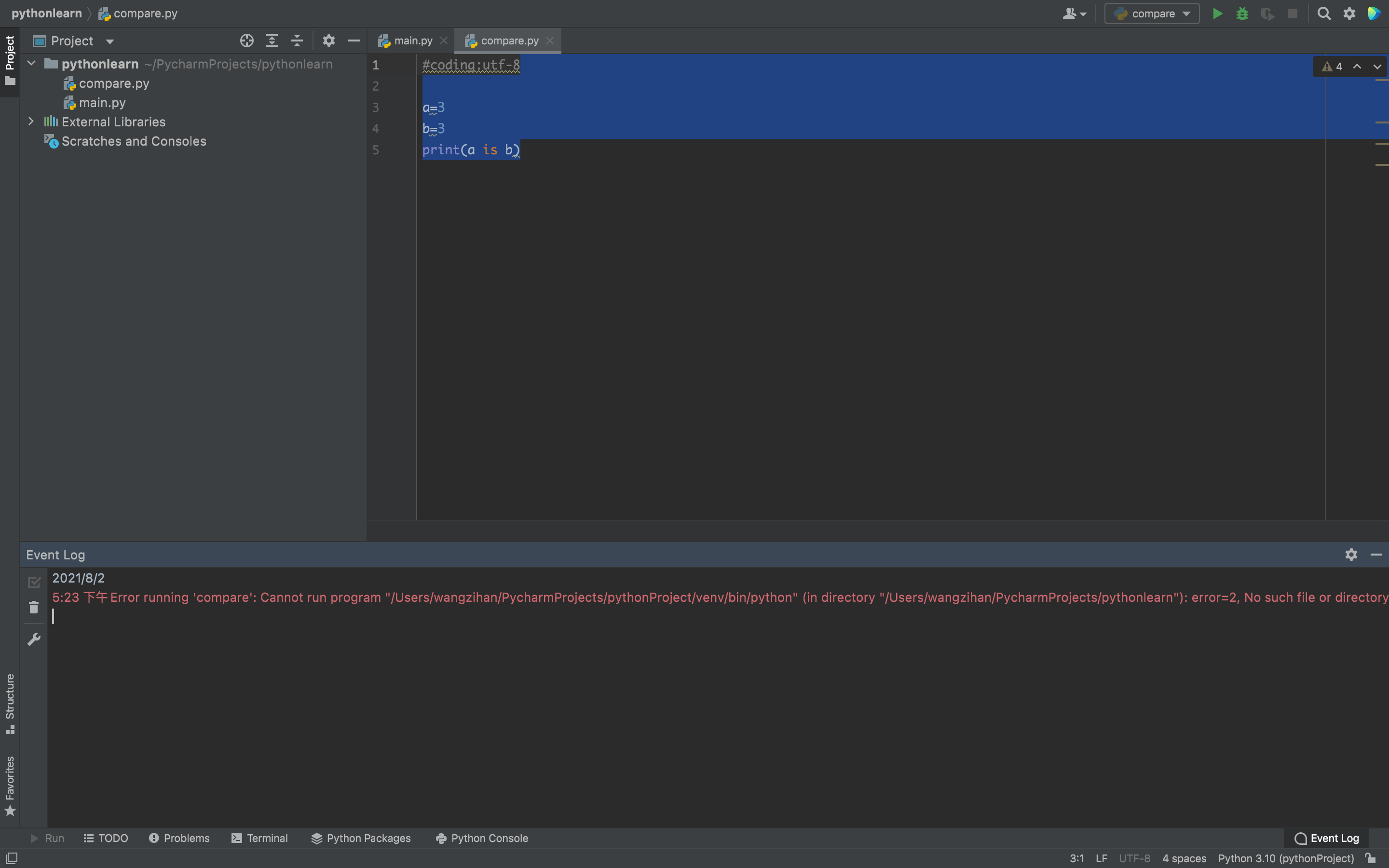
Task: Click the Stop square icon in toolbar
Action: click(1292, 14)
